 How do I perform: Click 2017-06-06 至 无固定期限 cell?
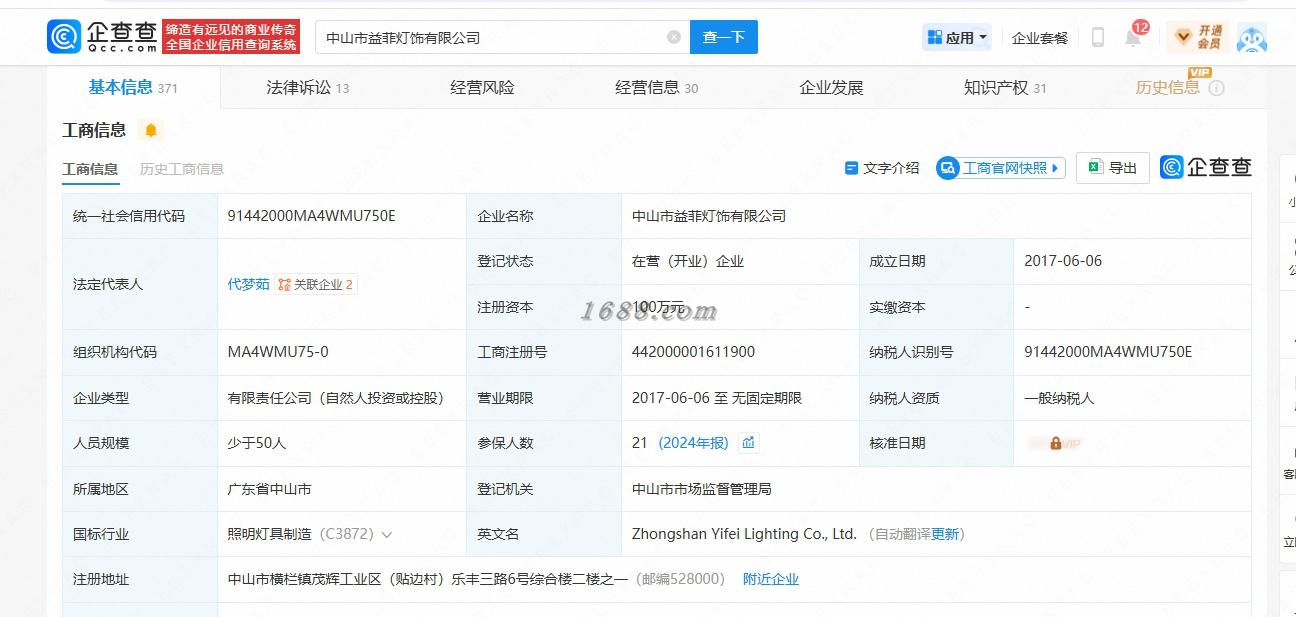coord(717,398)
